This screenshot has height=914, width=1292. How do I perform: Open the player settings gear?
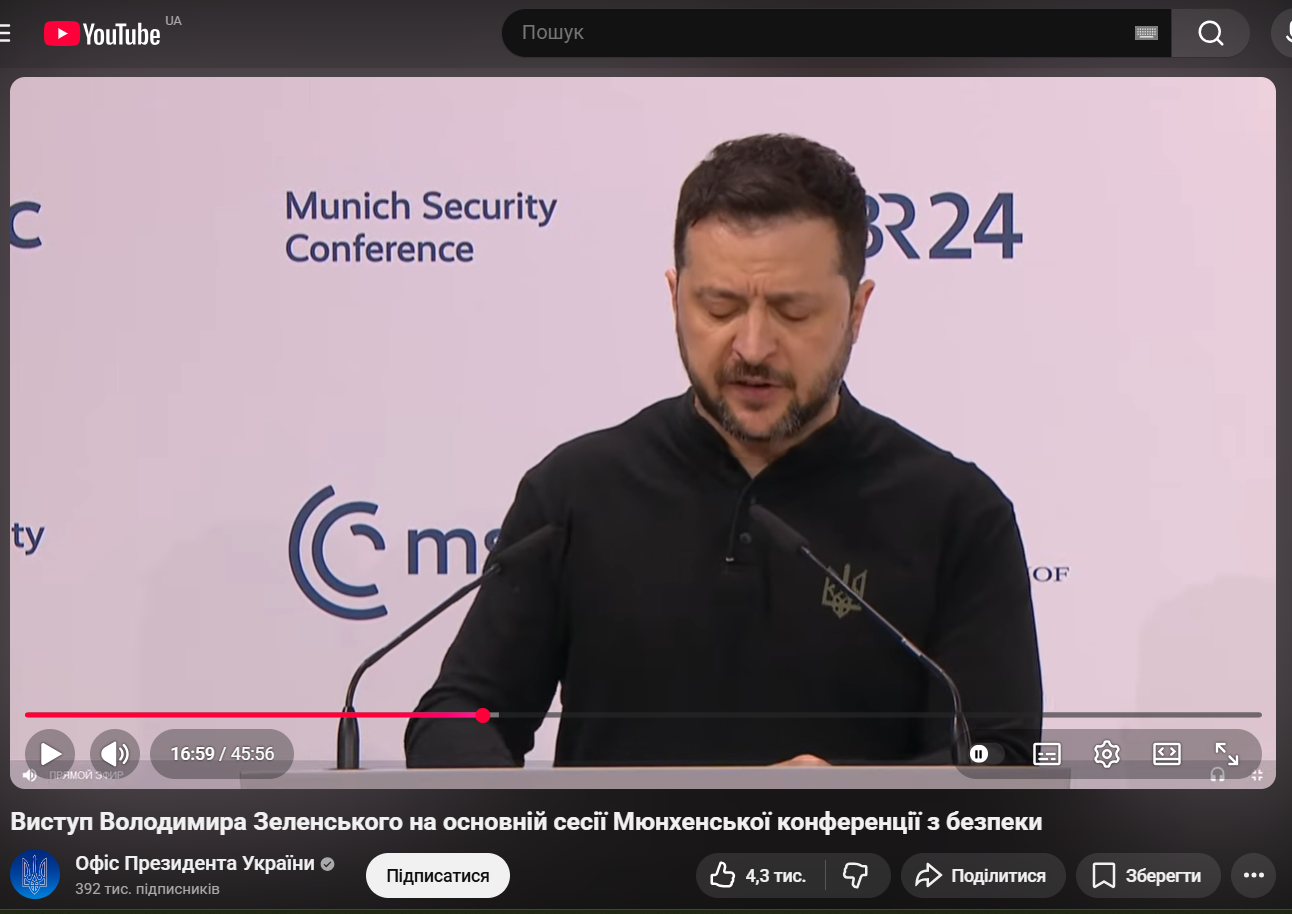pos(1106,754)
